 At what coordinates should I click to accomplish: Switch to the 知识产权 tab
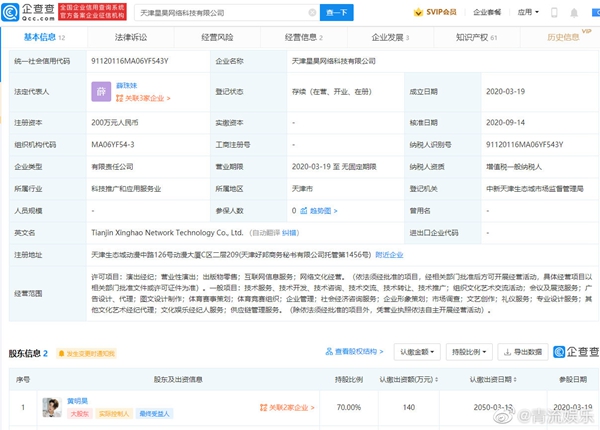[477, 37]
